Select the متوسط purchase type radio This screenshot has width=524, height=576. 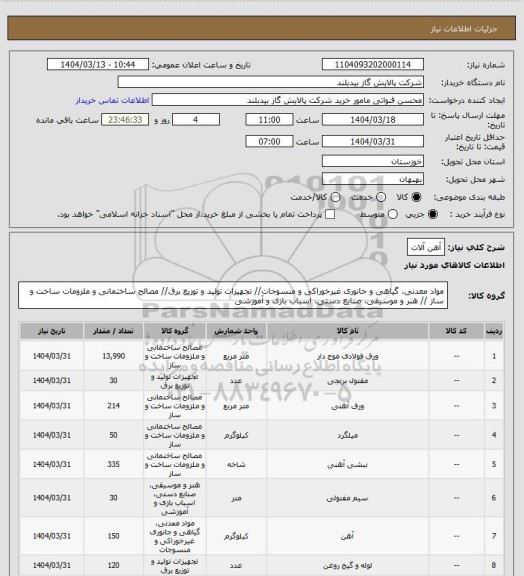coord(393,214)
